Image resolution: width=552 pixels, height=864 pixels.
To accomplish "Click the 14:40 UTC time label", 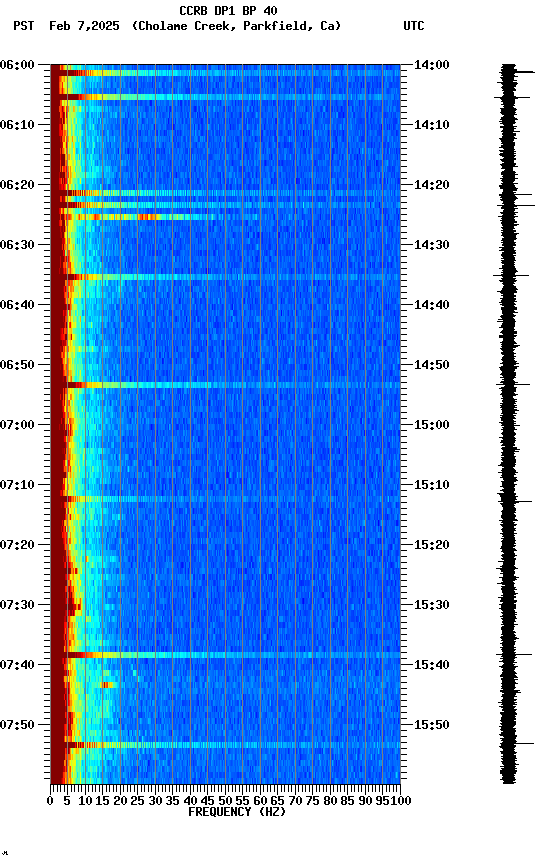I will 432,305.
